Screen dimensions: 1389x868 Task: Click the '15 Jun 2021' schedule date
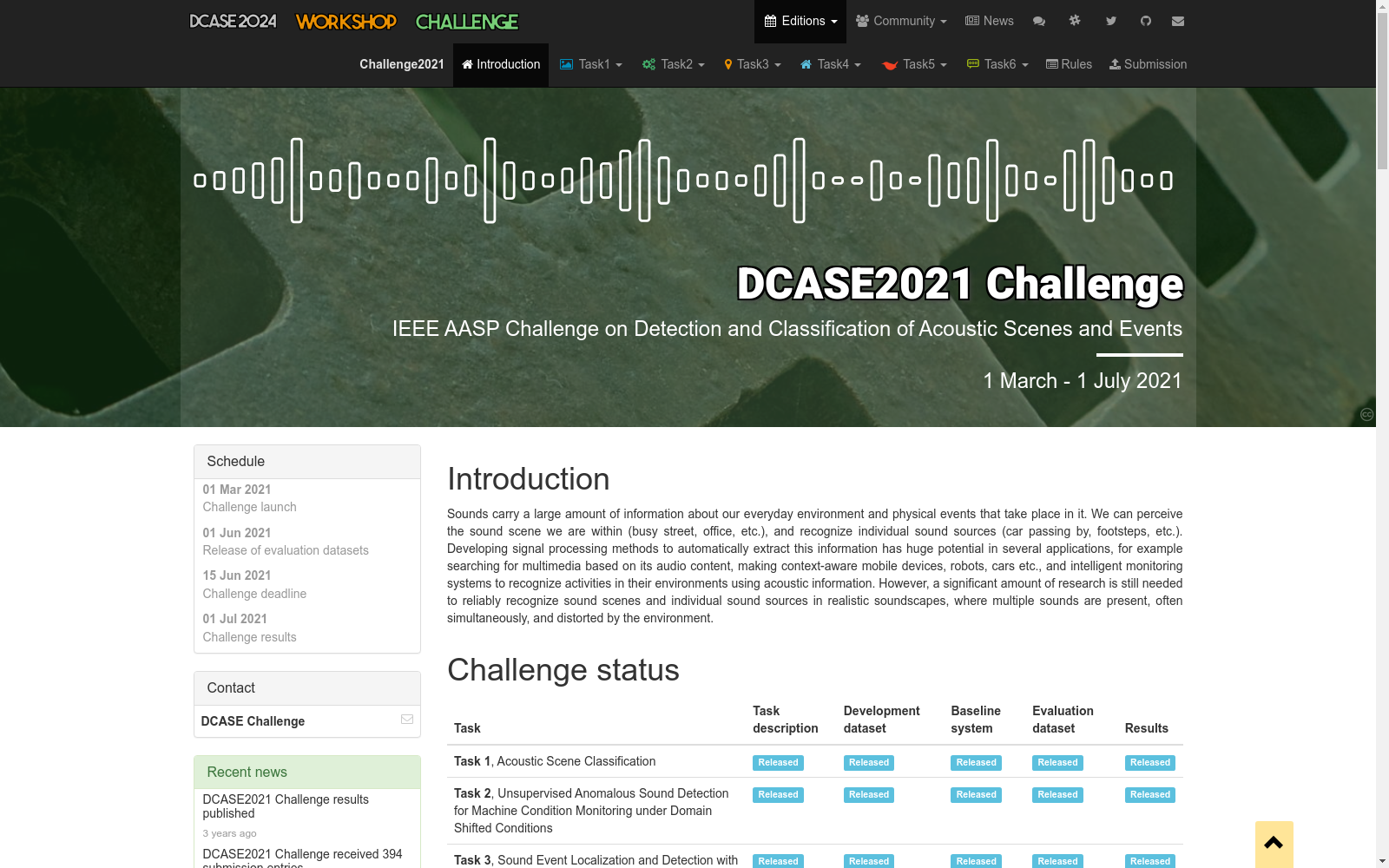(237, 575)
